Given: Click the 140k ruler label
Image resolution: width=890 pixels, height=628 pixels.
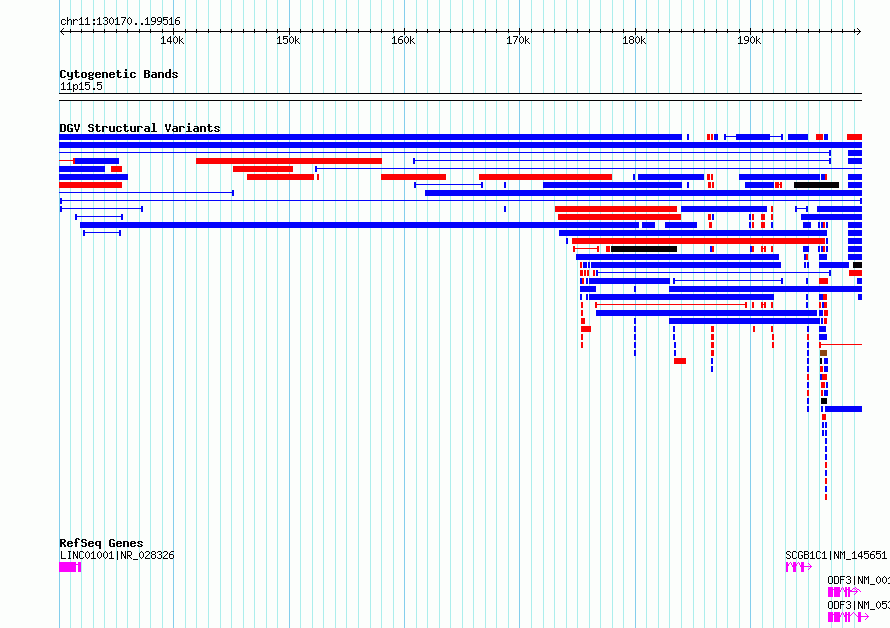Looking at the screenshot, I should click(172, 41).
